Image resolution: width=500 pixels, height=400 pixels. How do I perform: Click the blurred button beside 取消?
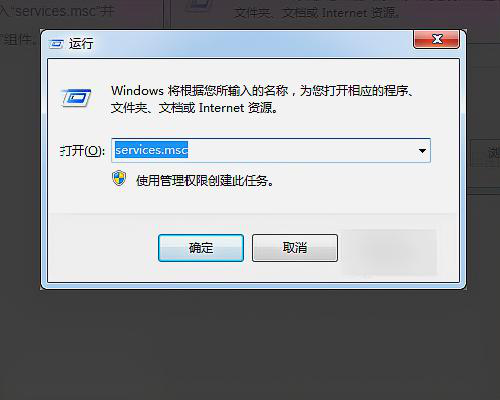tap(389, 252)
